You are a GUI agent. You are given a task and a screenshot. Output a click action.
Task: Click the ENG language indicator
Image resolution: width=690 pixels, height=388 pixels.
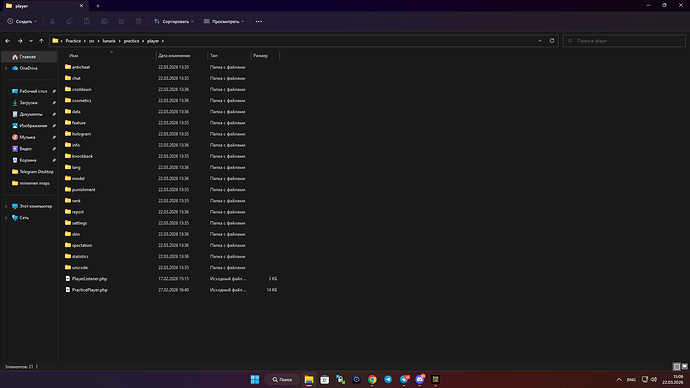pos(631,380)
